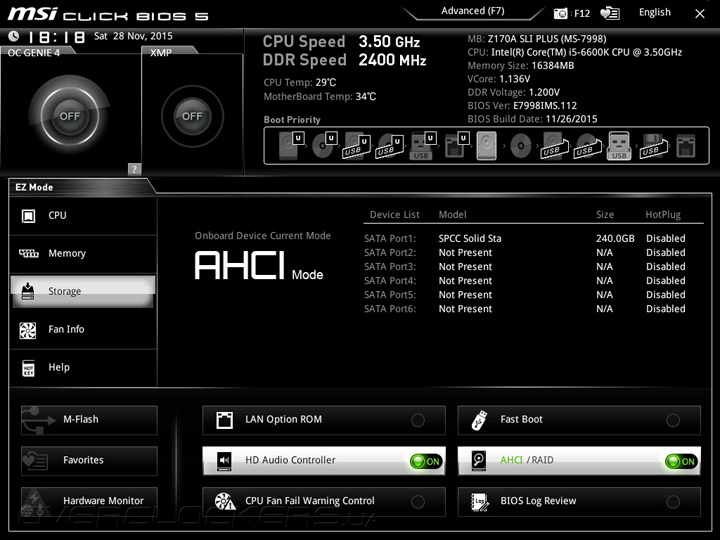720x540 pixels.
Task: Toggle the XMP OFF button
Action: coord(192,116)
